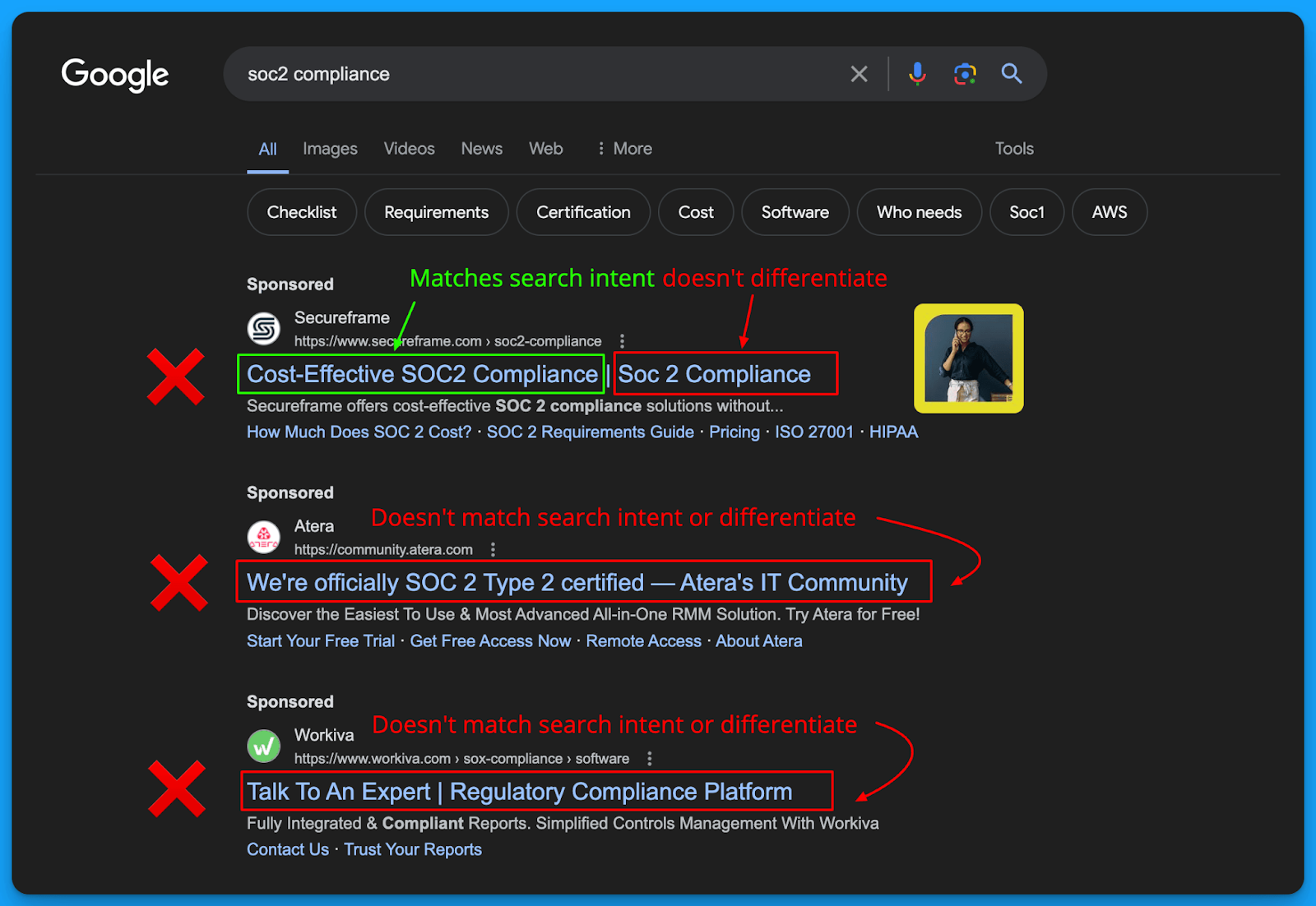
Task: Select the AWS filter chip
Action: click(1110, 212)
